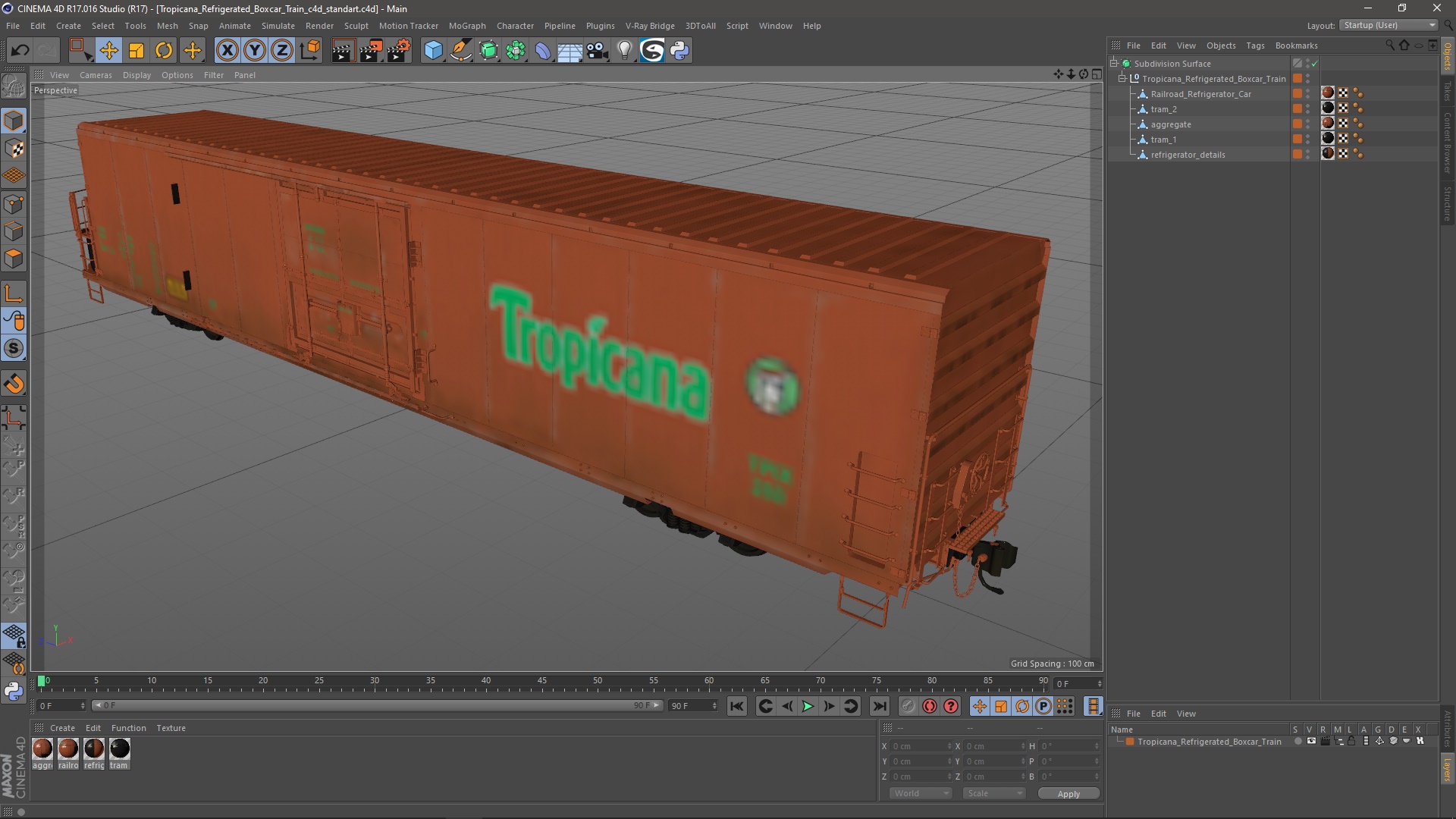Add a light object
The image size is (1456, 819).
625,51
